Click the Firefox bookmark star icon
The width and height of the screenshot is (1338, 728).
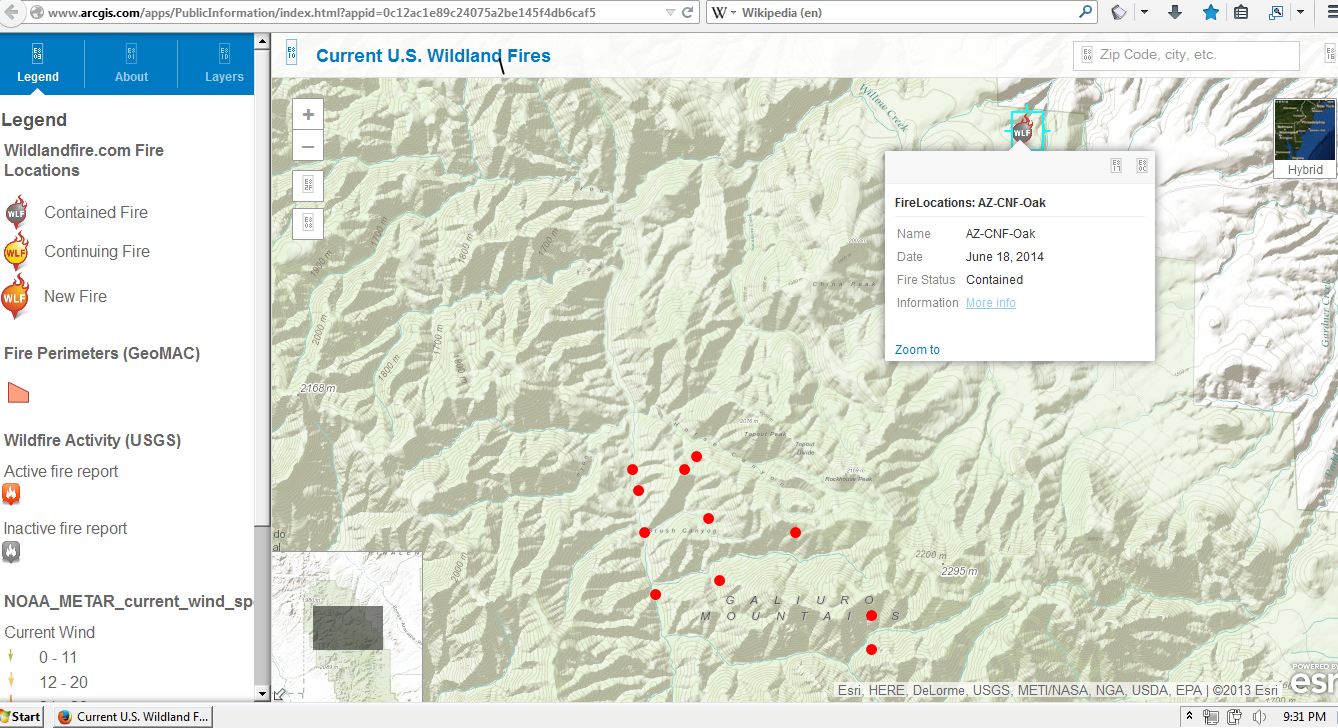[x=1211, y=13]
